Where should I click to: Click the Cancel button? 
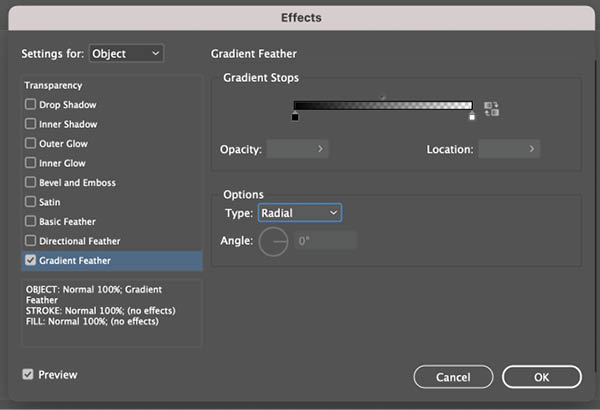[453, 377]
